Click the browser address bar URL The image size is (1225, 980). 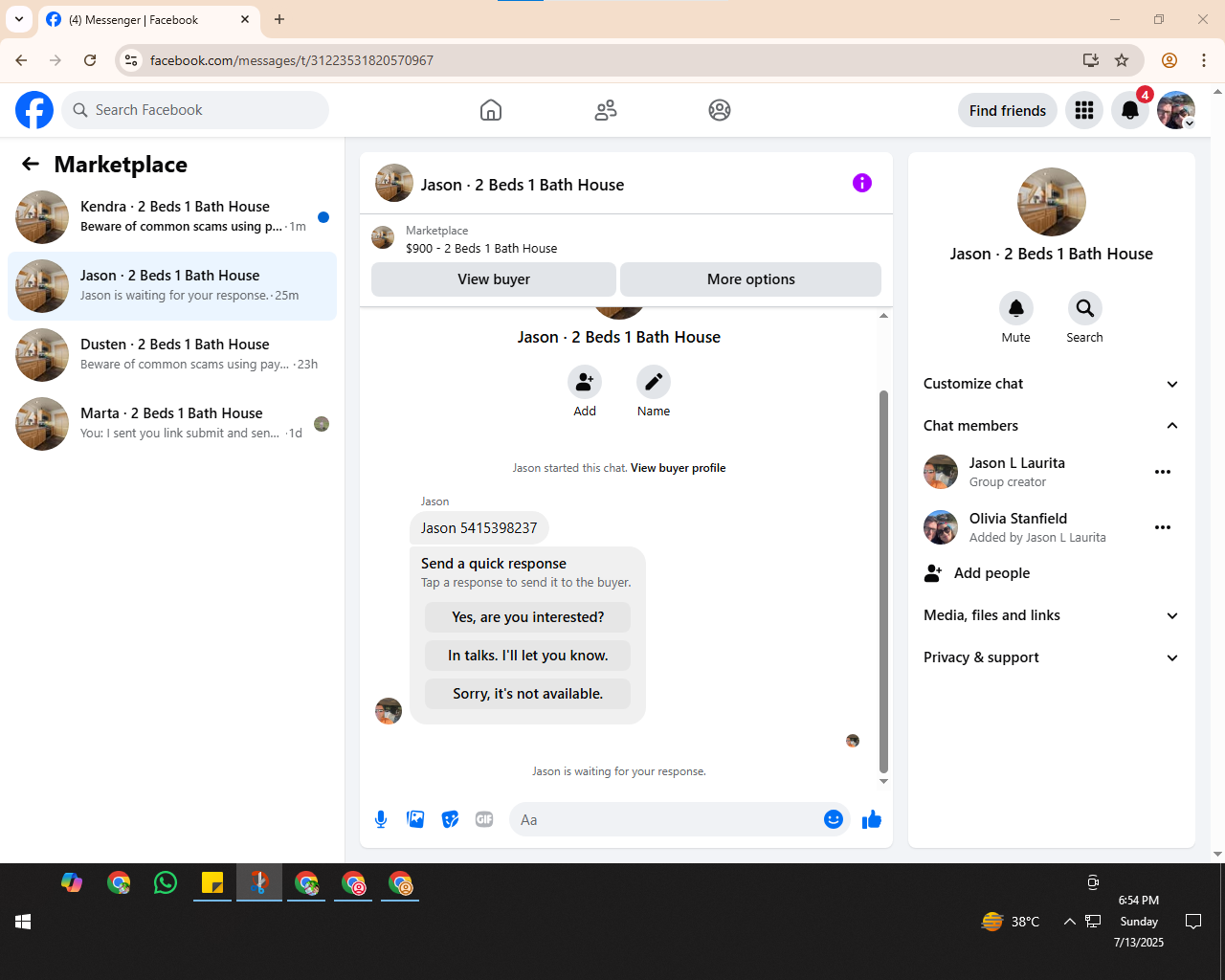click(x=292, y=60)
